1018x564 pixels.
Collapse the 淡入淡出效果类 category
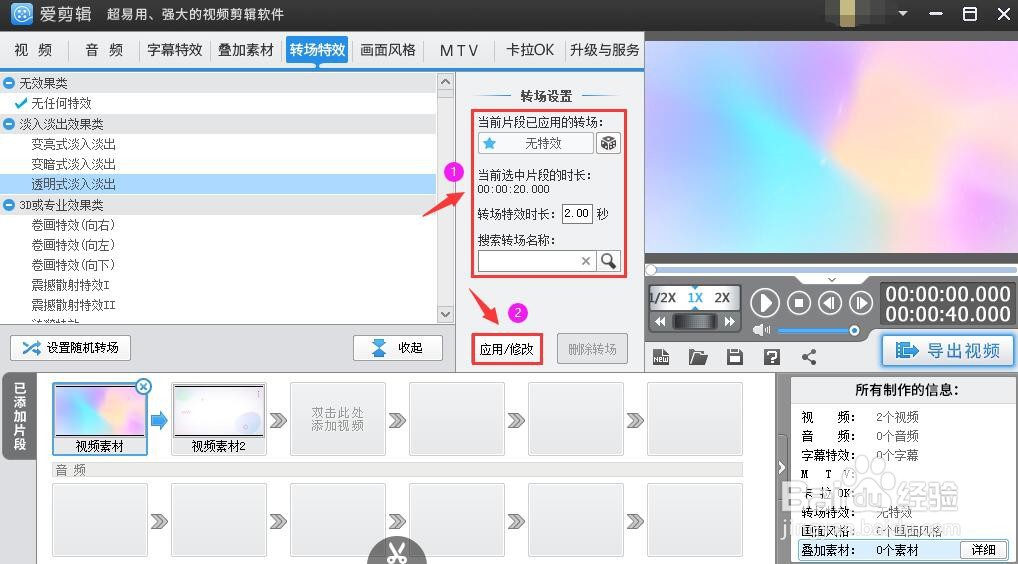[8, 123]
